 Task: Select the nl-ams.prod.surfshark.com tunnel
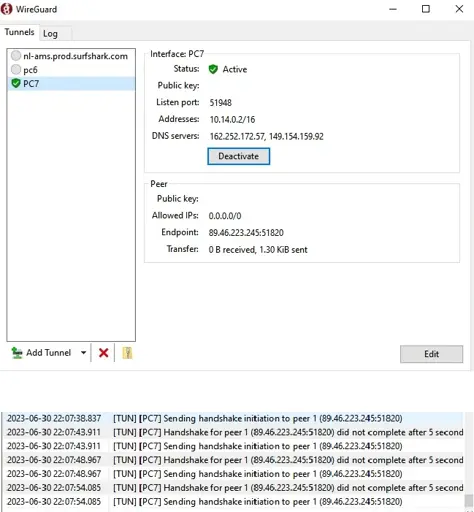tap(71, 56)
